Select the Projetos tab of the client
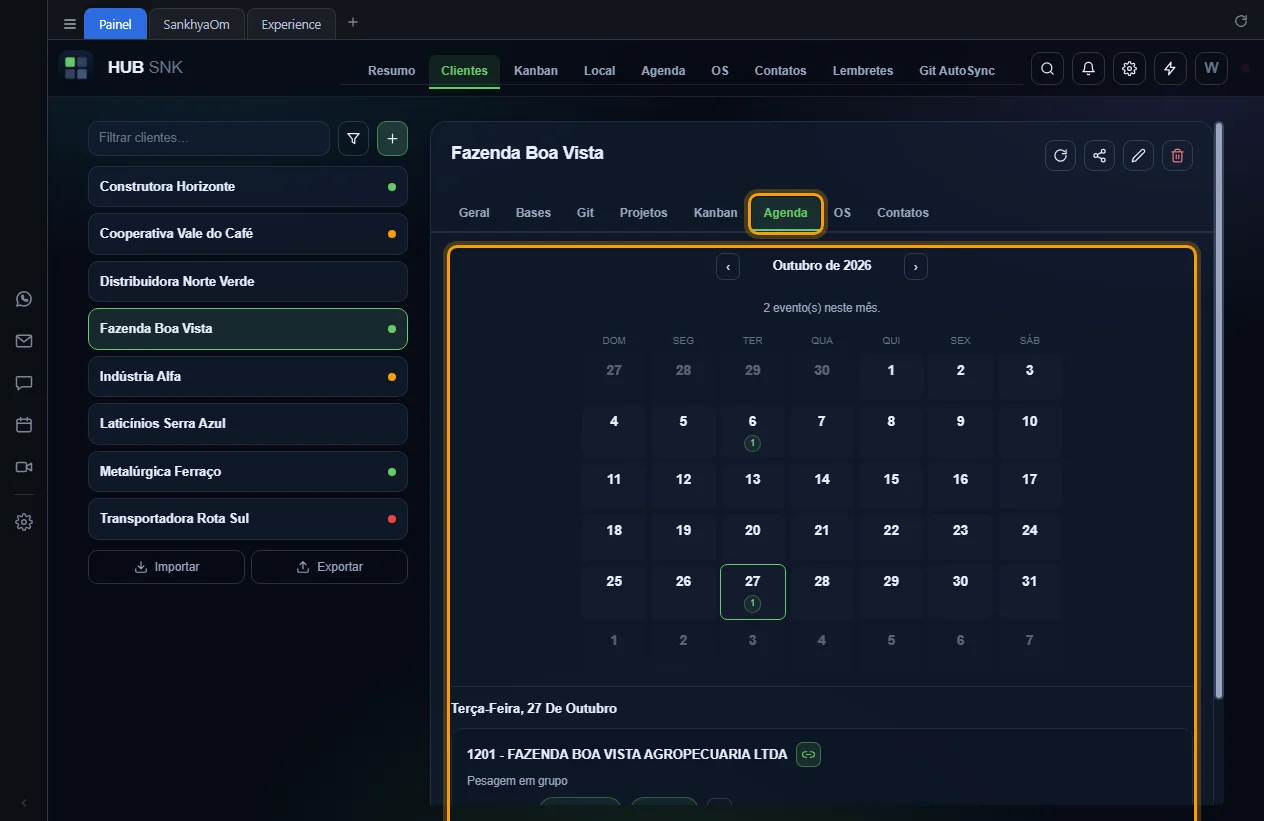Image resolution: width=1264 pixels, height=821 pixels. [x=643, y=213]
